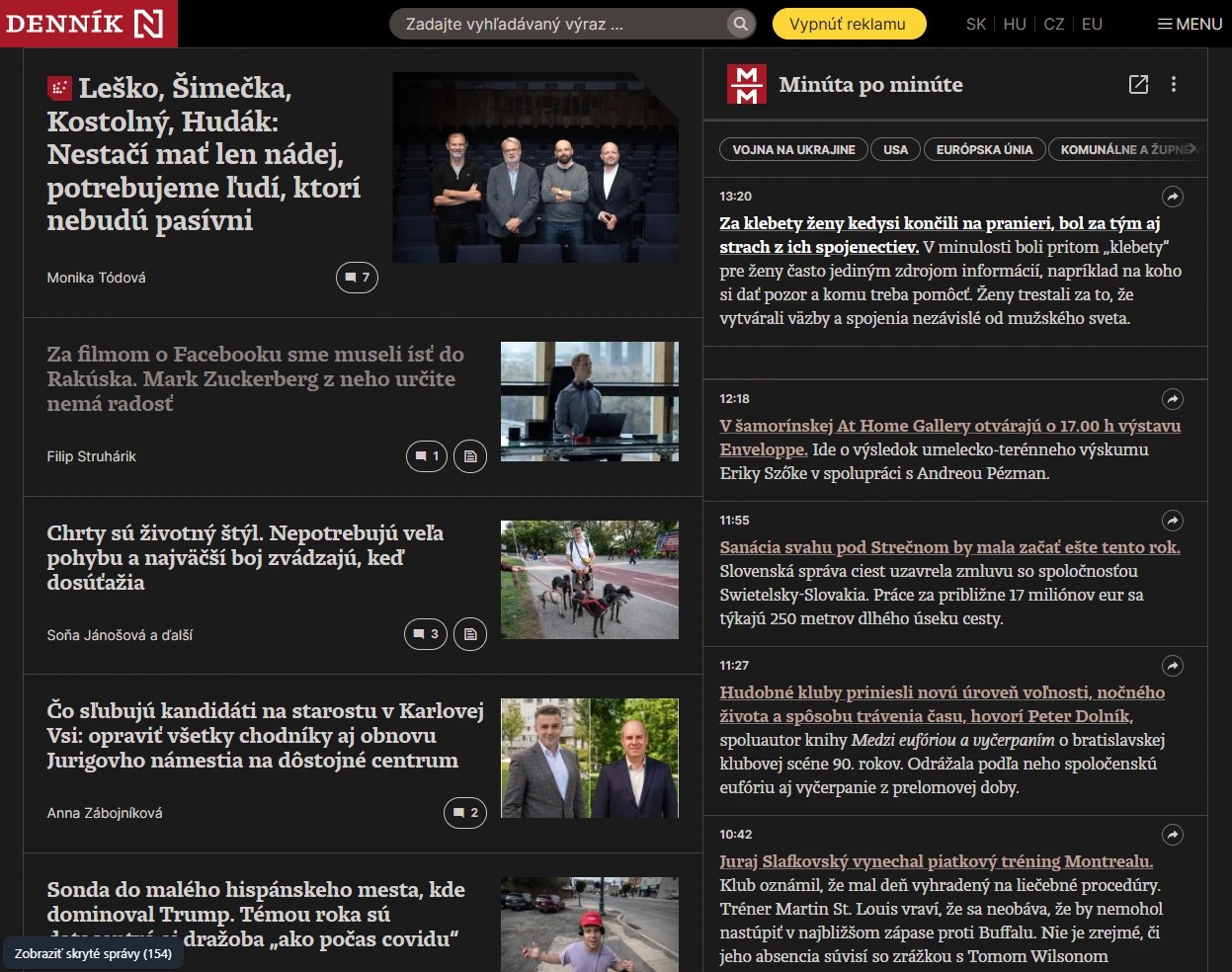Open author Monika Tódová page
1232x972 pixels.
pos(96,278)
